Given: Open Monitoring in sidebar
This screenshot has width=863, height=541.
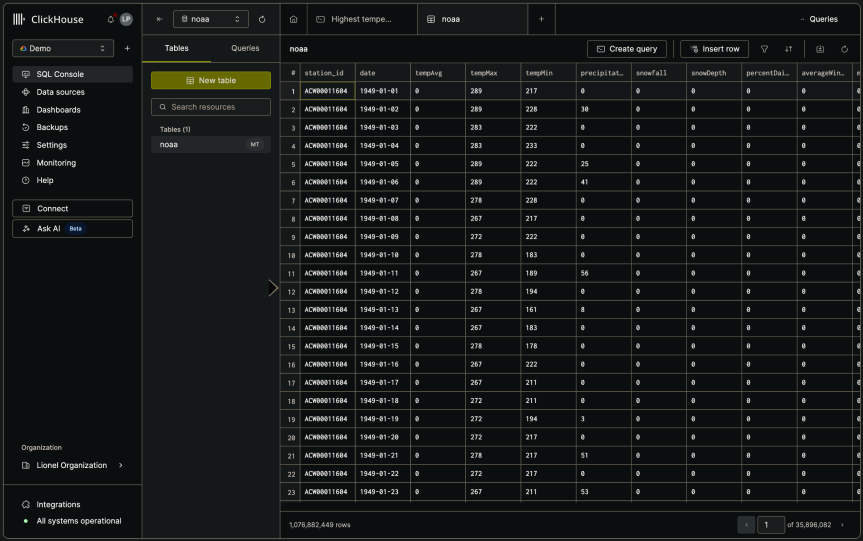Looking at the screenshot, I should pyautogui.click(x=72, y=163).
